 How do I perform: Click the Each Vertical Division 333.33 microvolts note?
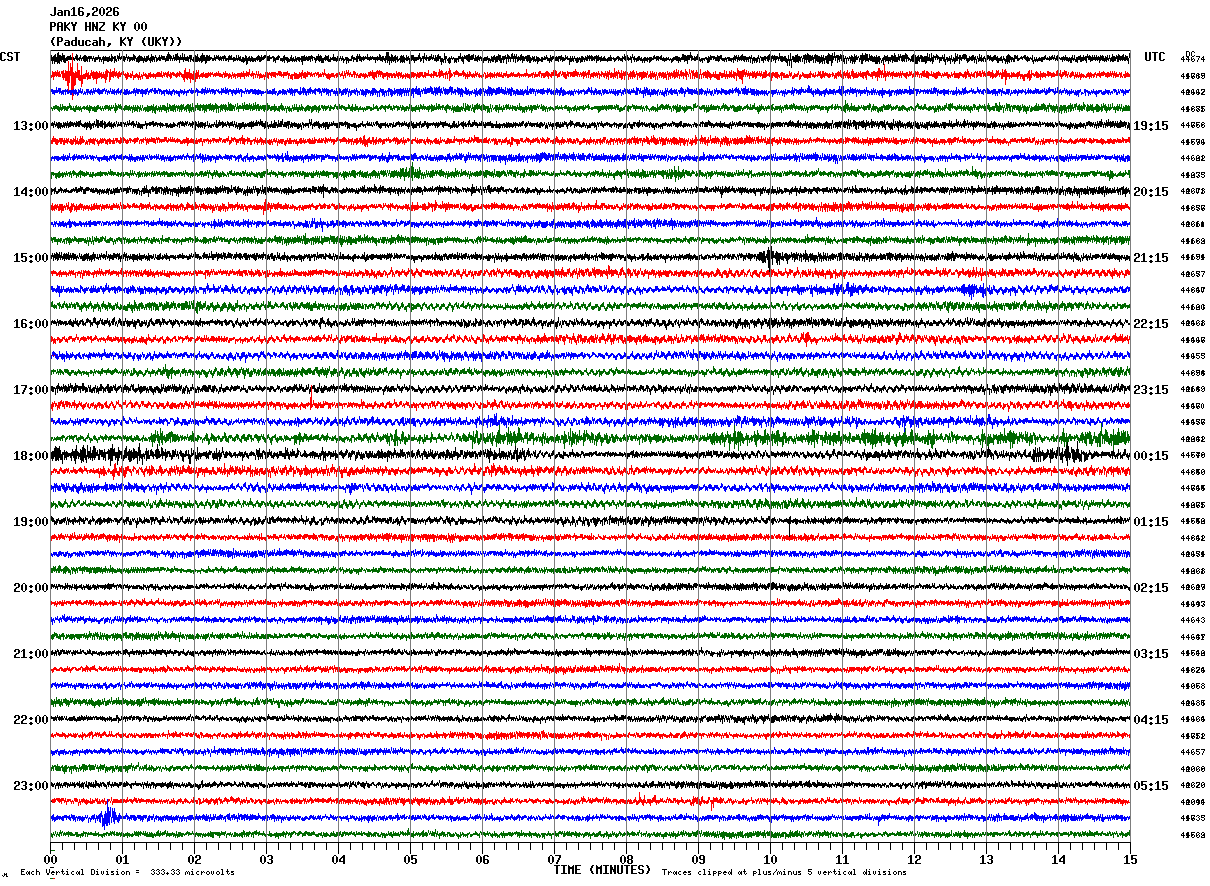click(x=128, y=872)
